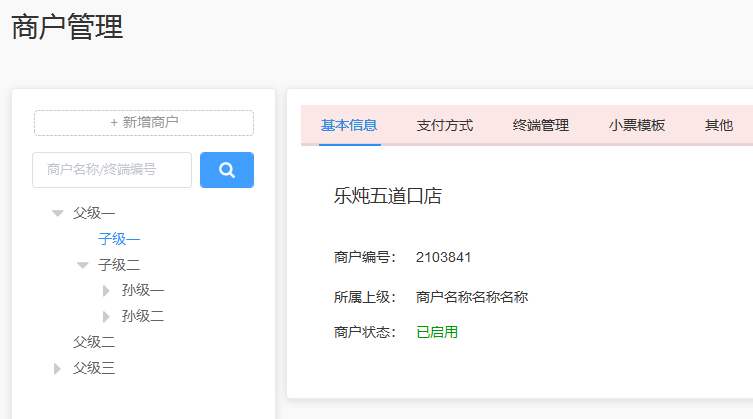Select 父级二 in the merchant tree

point(94,342)
